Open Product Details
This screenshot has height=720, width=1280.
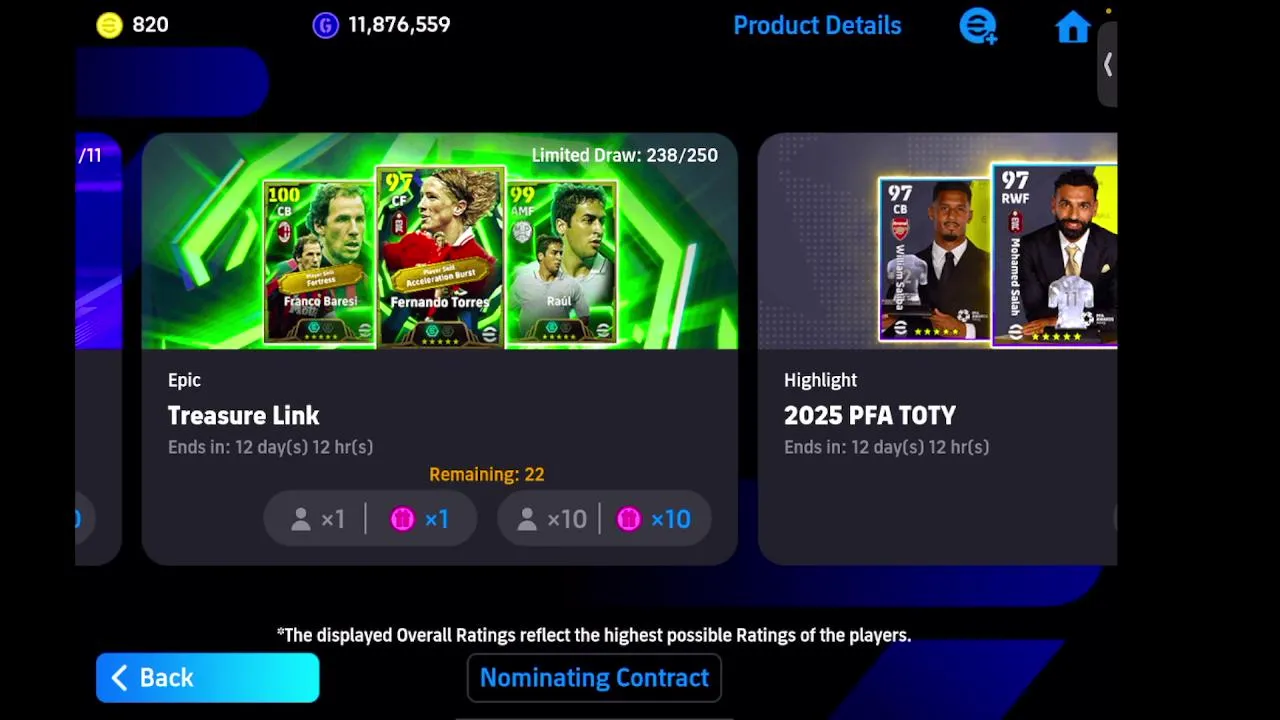[x=817, y=26]
